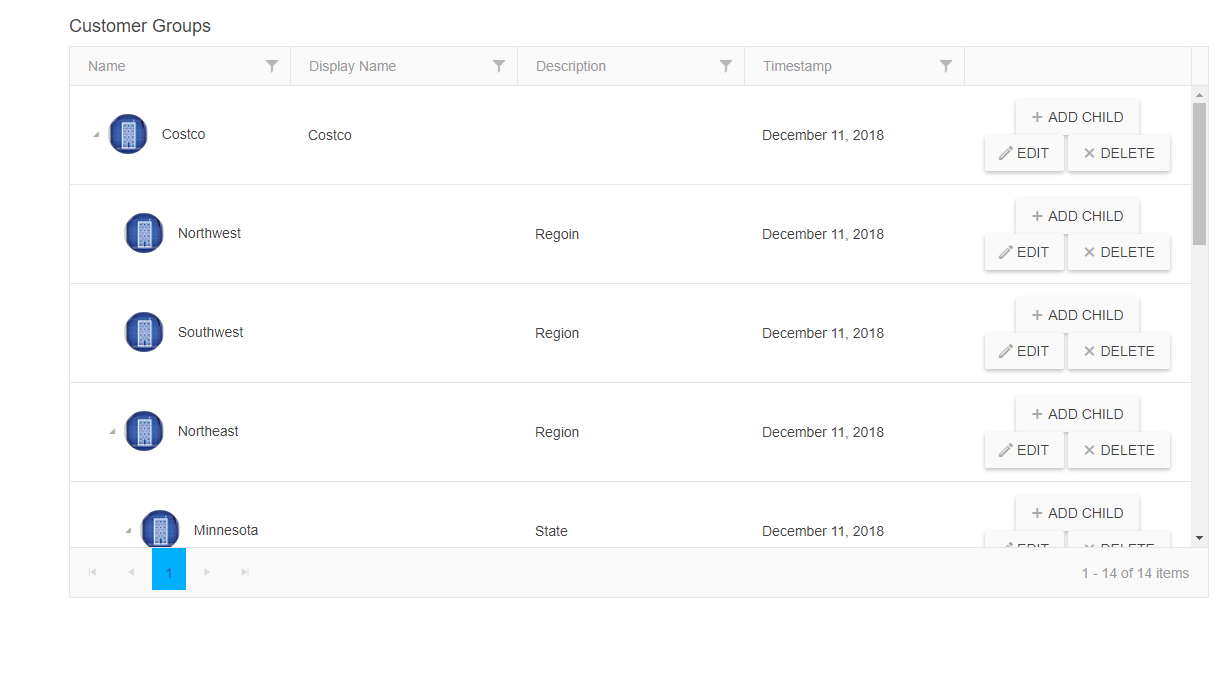Image resolution: width=1220 pixels, height=694 pixels.
Task: Select page 1 in the pager
Action: click(169, 572)
